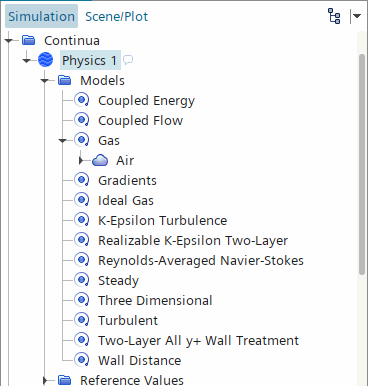Click the Continua folder icon

29,40
